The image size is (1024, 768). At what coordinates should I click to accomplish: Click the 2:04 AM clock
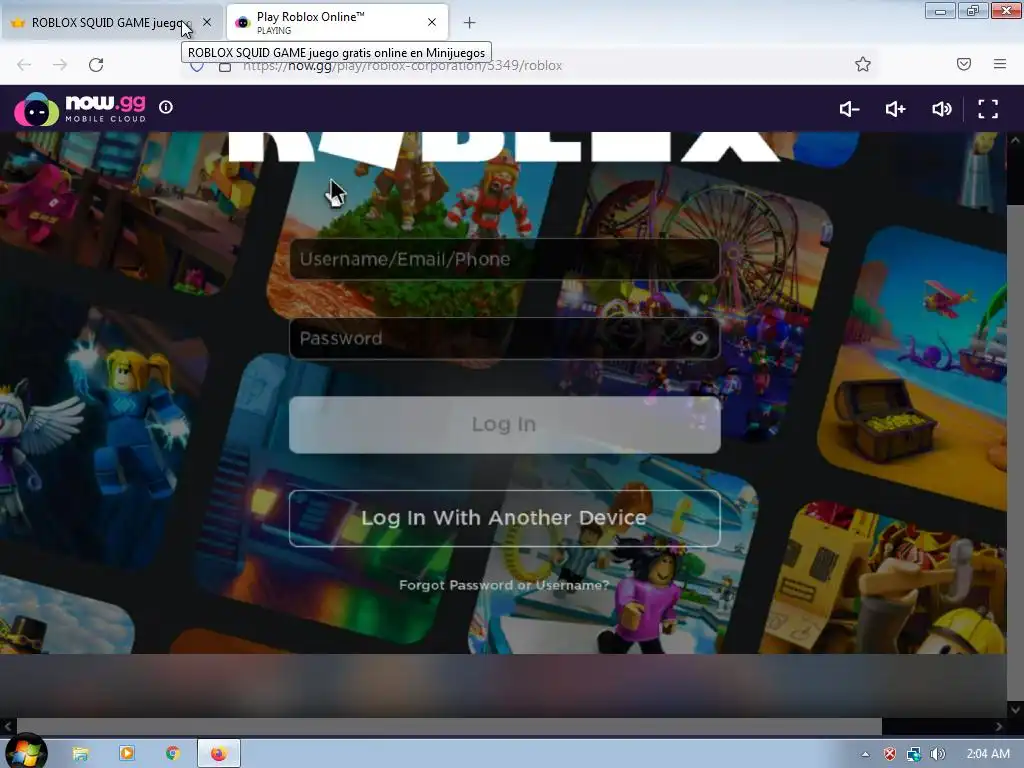tap(988, 754)
